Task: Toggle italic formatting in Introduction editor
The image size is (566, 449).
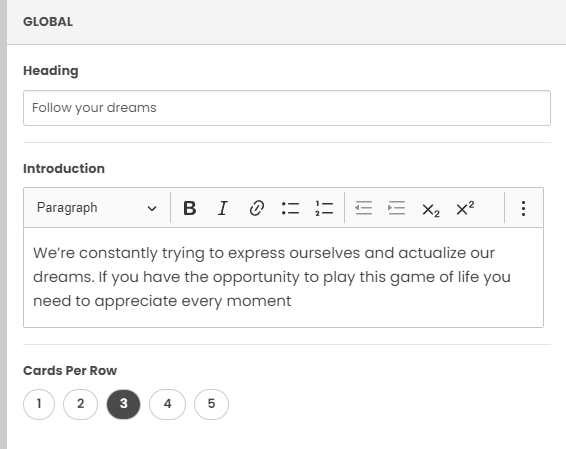Action: point(223,208)
